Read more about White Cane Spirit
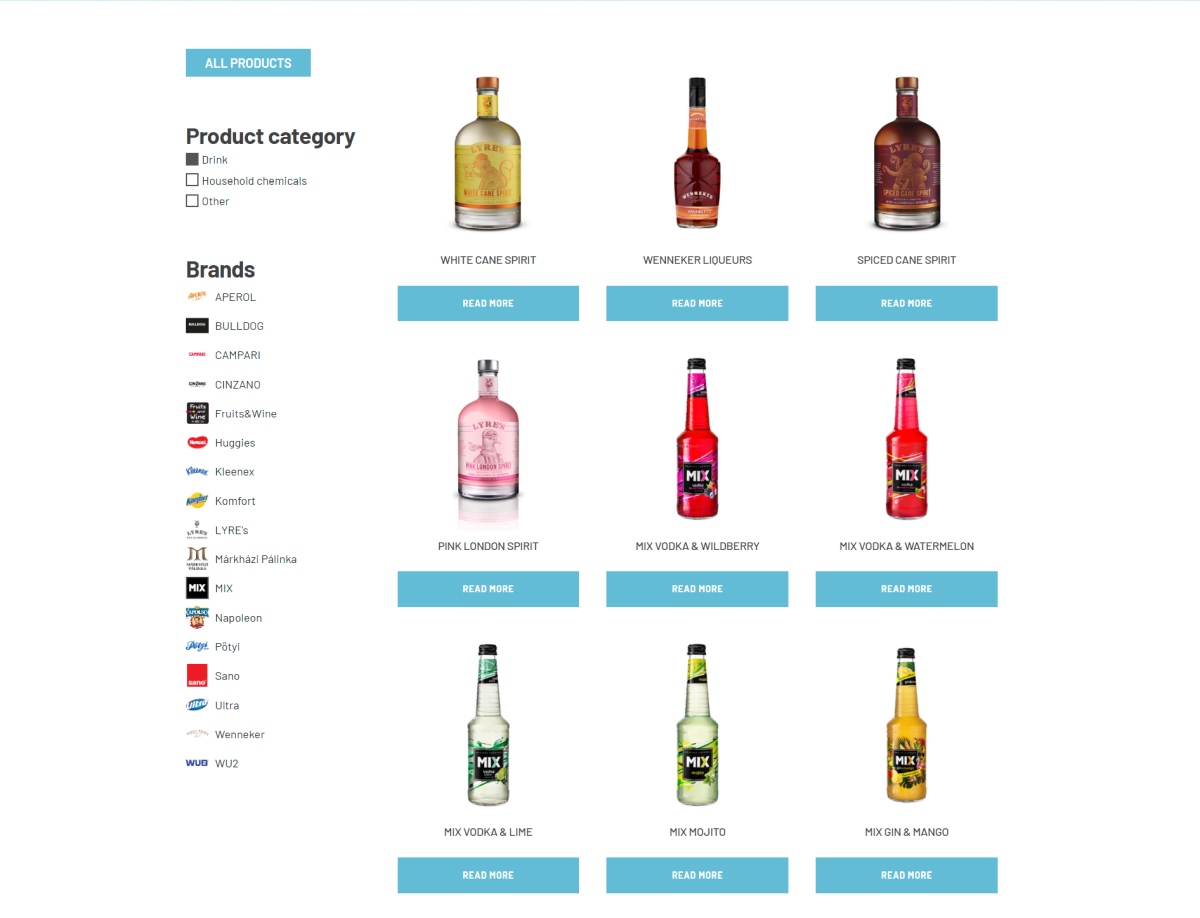The width and height of the screenshot is (1200, 918). [488, 303]
